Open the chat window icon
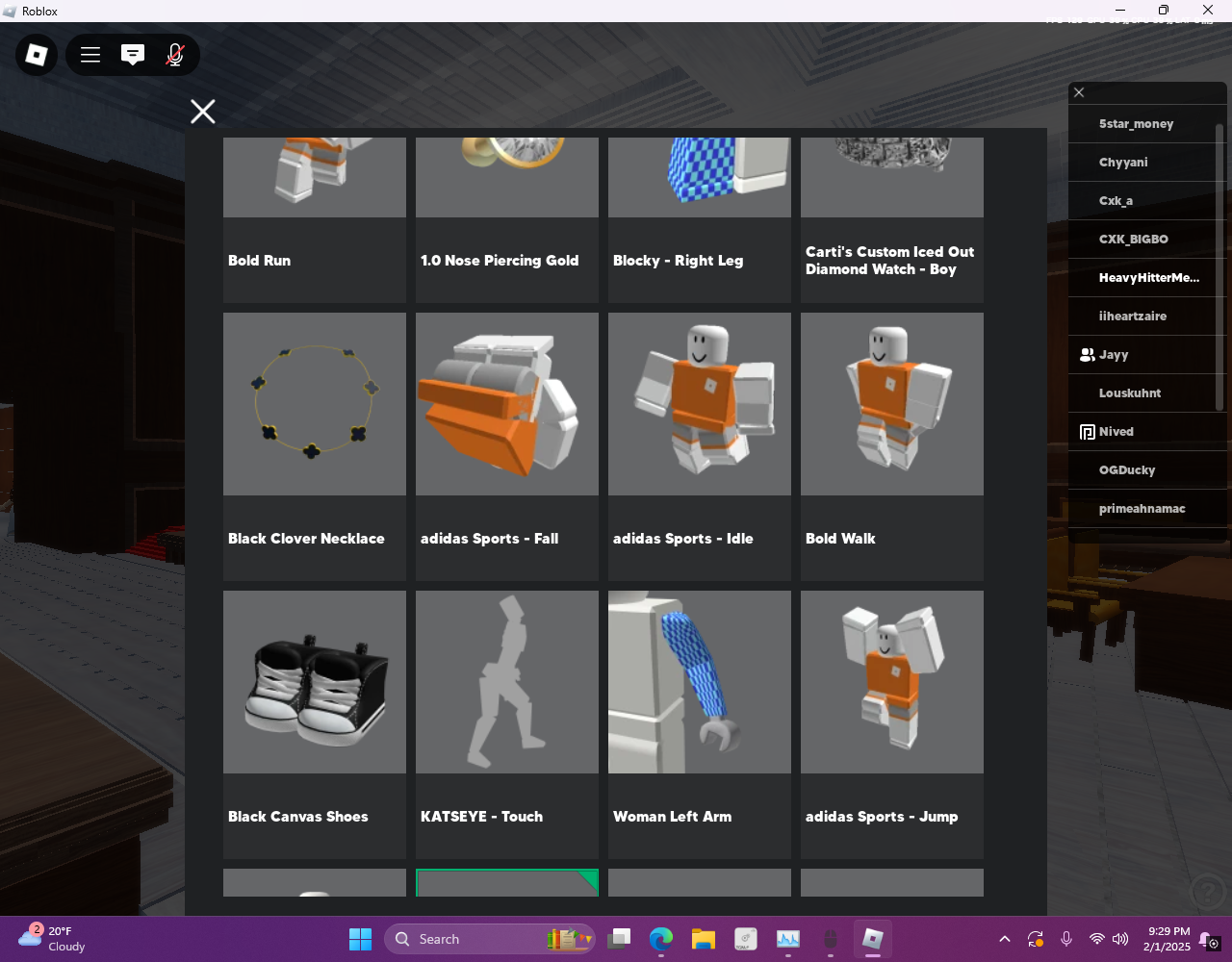This screenshot has width=1232, height=962. pos(133,55)
